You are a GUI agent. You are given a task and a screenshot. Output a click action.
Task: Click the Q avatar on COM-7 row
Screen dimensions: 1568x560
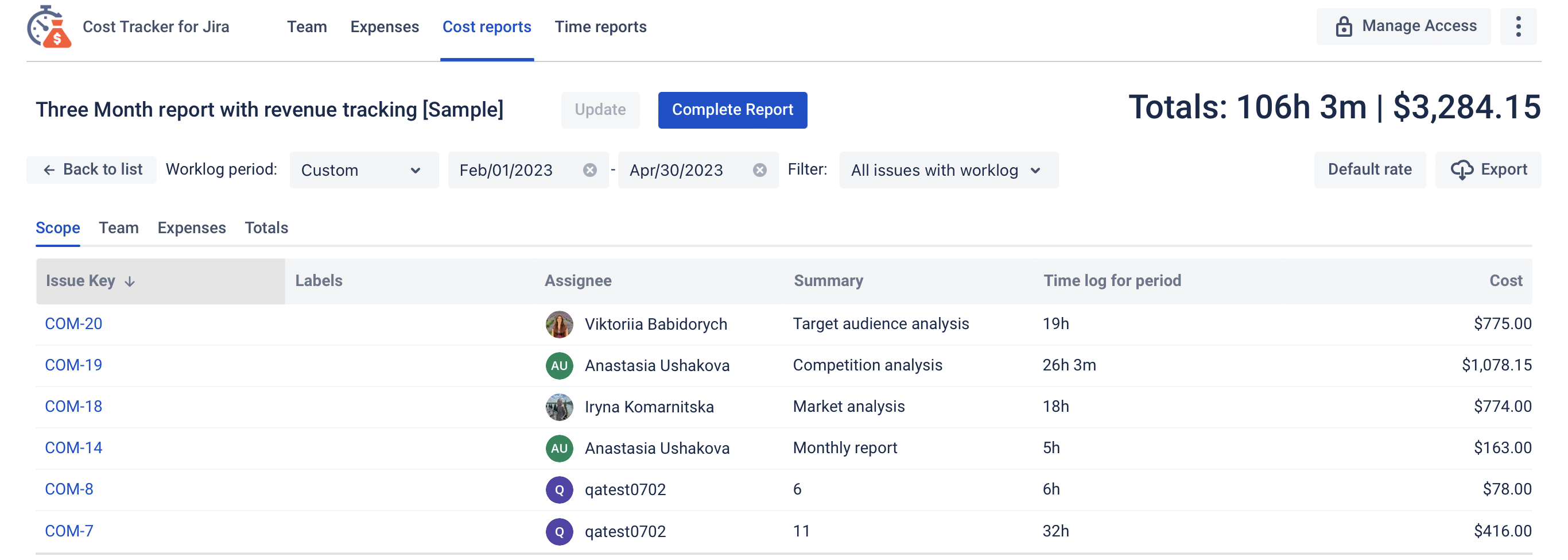(x=559, y=531)
